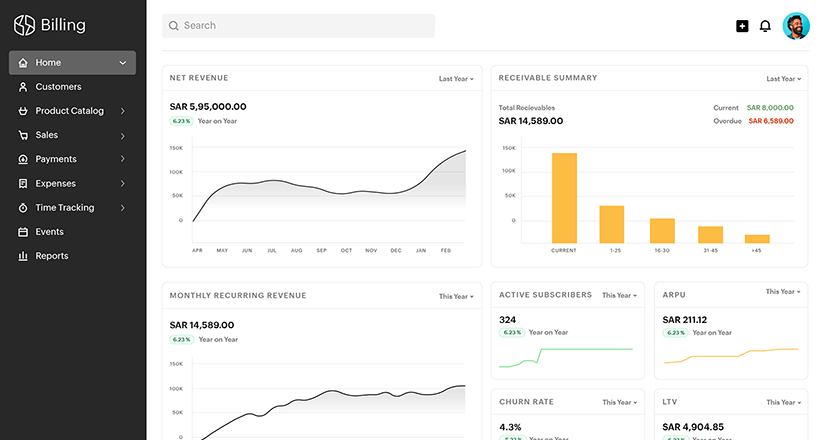The image size is (825, 440).
Task: Collapse the Home menu chevron
Action: (123, 63)
